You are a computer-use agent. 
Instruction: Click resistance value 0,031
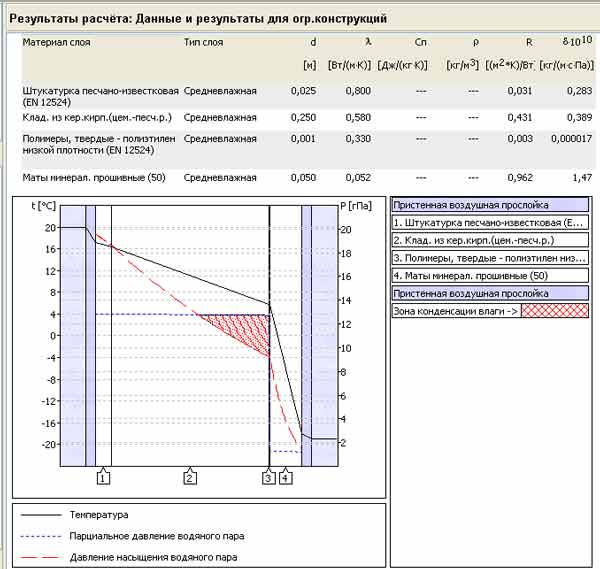[x=520, y=91]
